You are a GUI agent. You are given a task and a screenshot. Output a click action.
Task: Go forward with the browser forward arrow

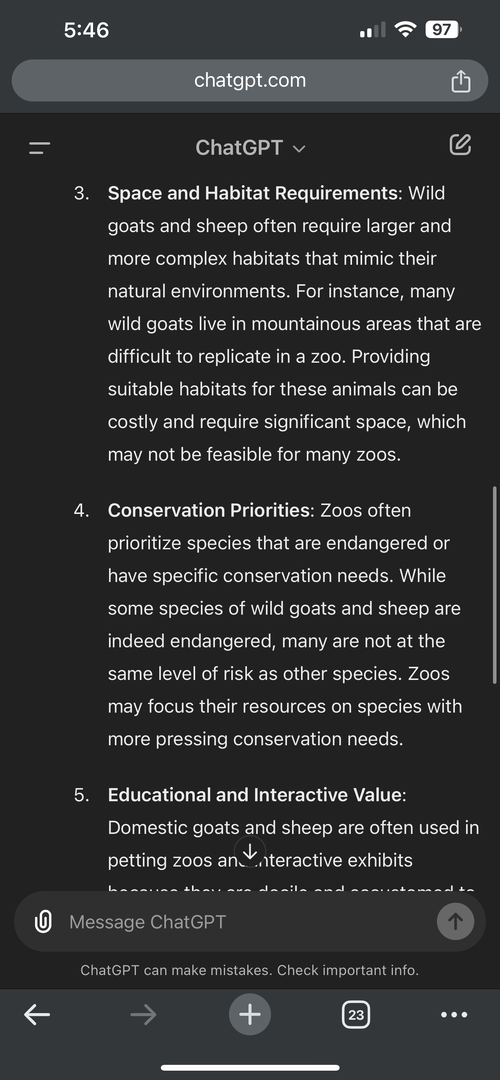coord(143,1014)
